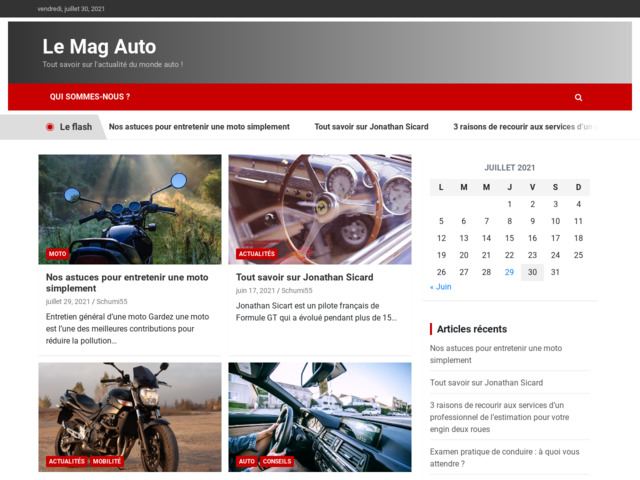The image size is (640, 480).
Task: Open ticker headline Tout savoir sur Jonathan Sicard
Action: coord(371,127)
